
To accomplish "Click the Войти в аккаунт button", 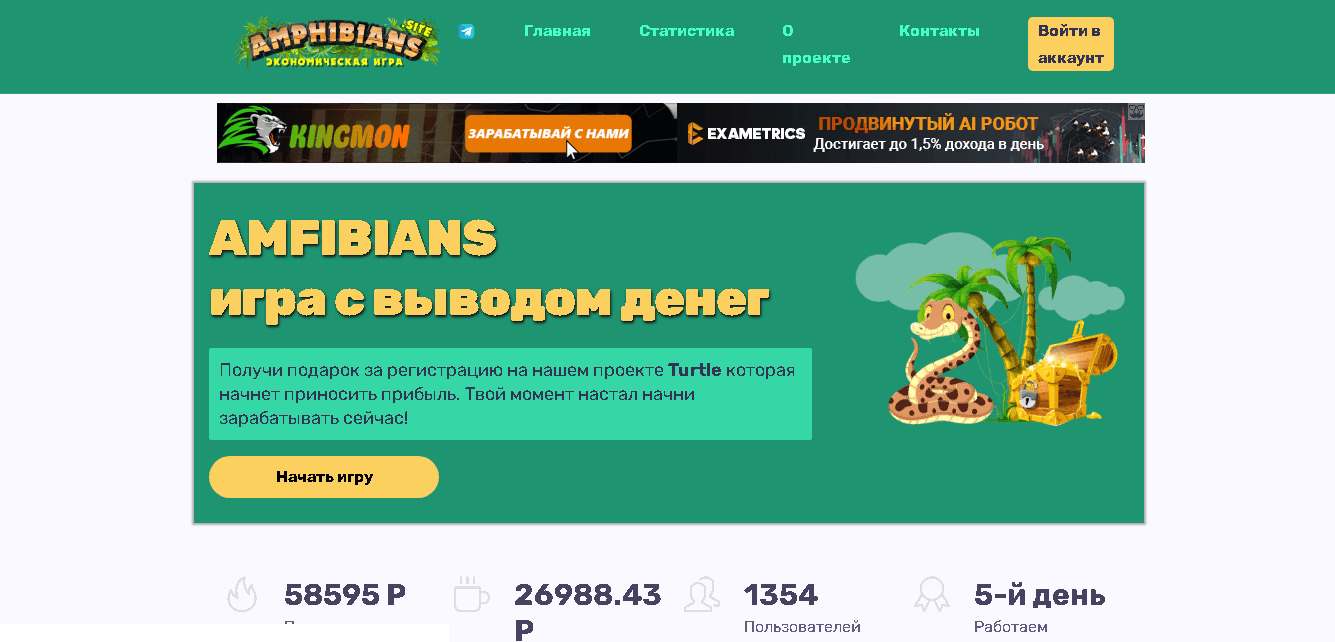I will pos(1070,44).
